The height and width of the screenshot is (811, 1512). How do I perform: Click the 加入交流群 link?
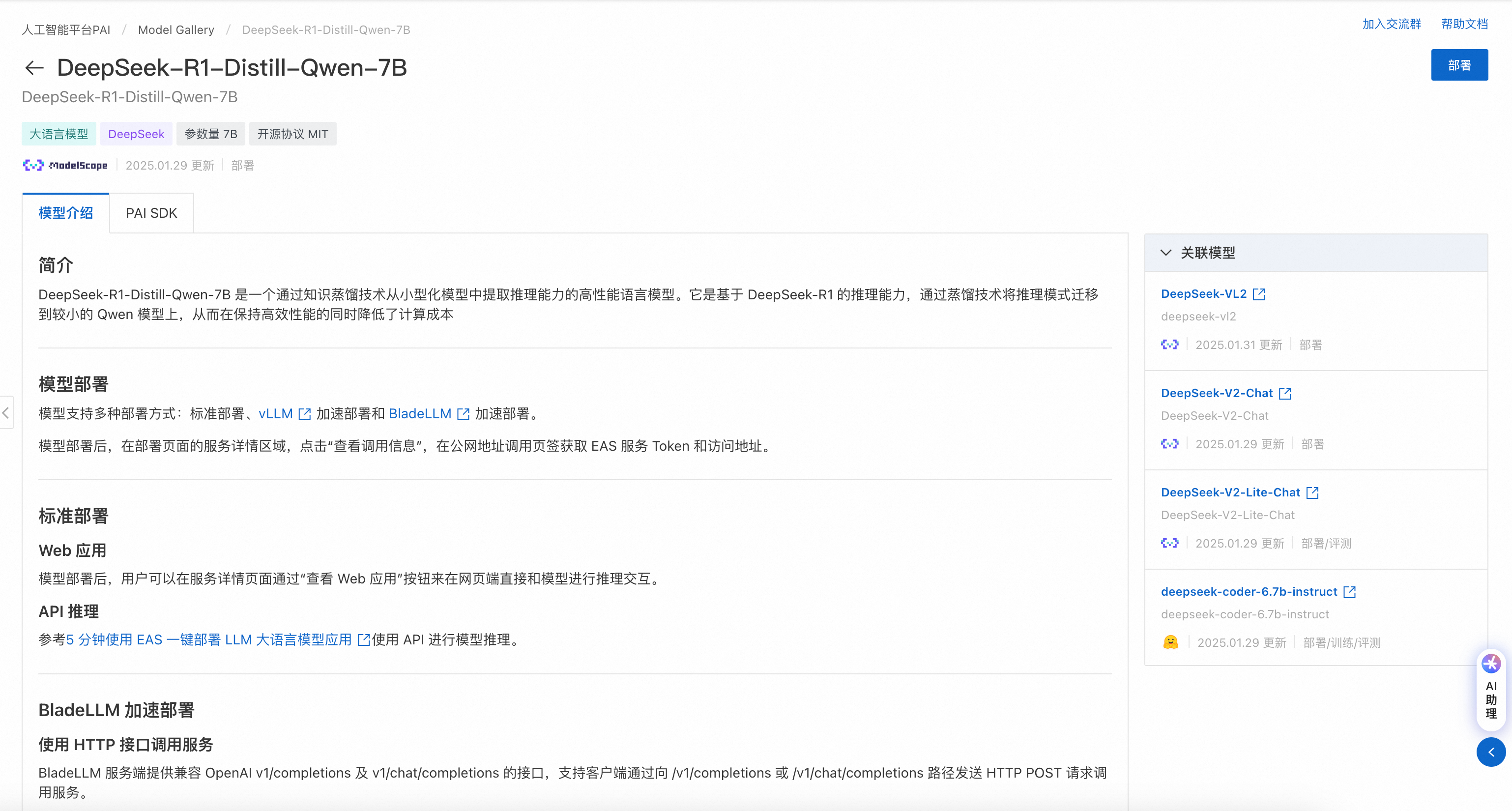(x=1392, y=24)
